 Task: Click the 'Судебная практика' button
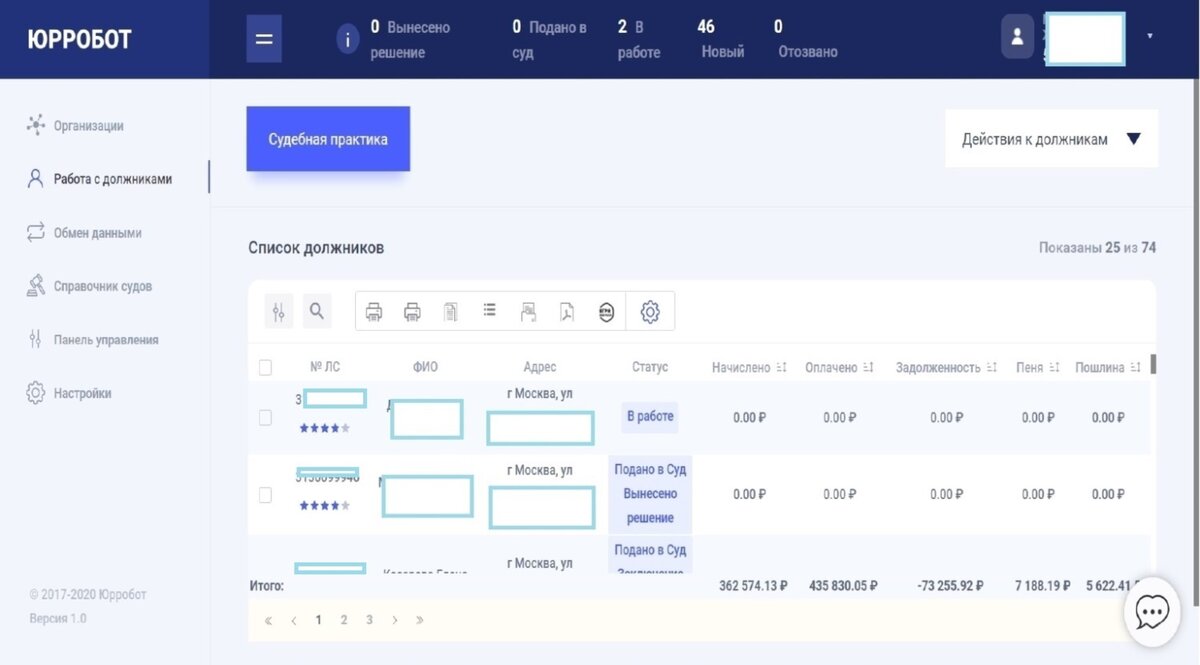tap(328, 139)
